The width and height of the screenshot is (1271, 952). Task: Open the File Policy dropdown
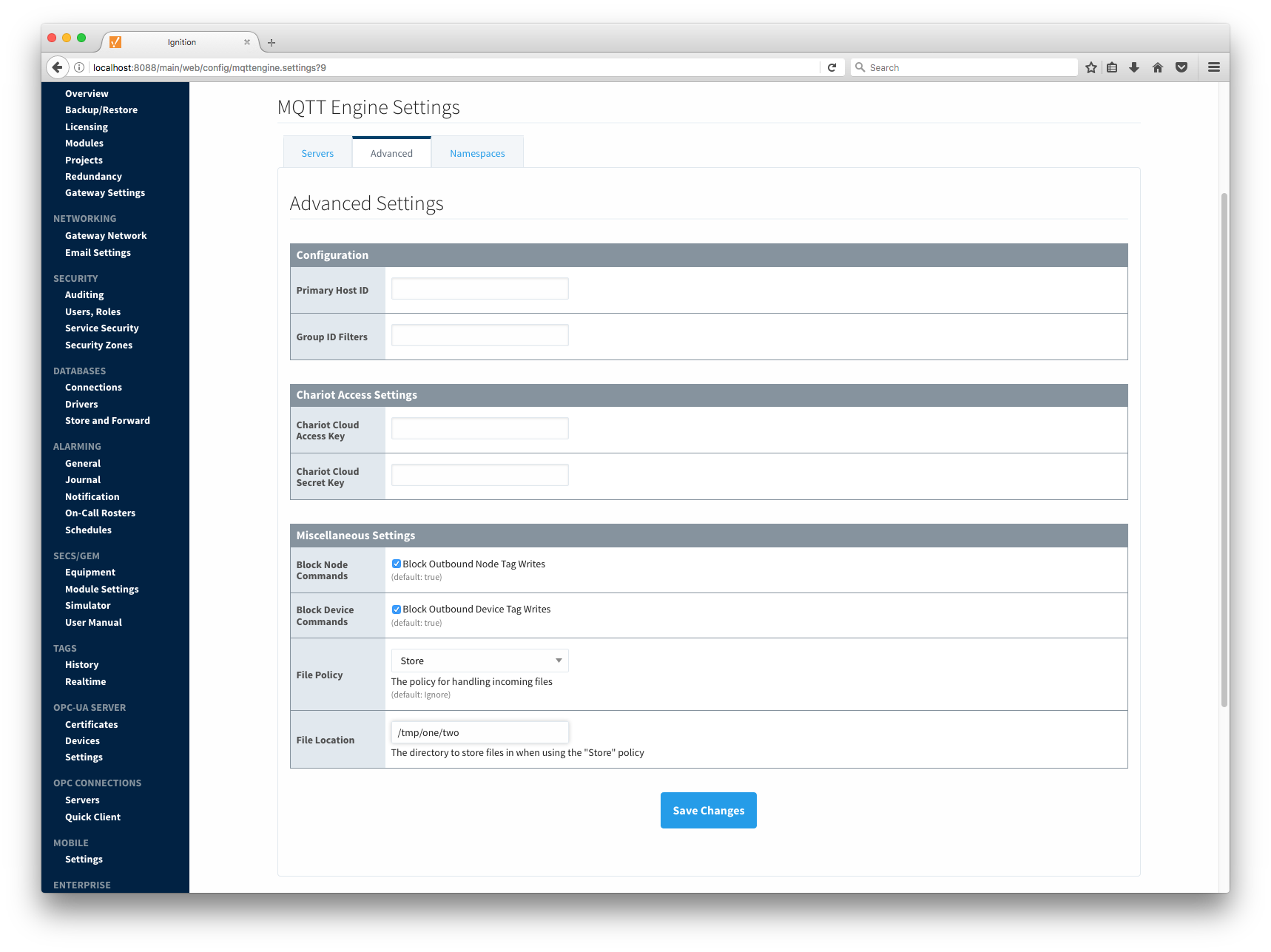coord(479,661)
